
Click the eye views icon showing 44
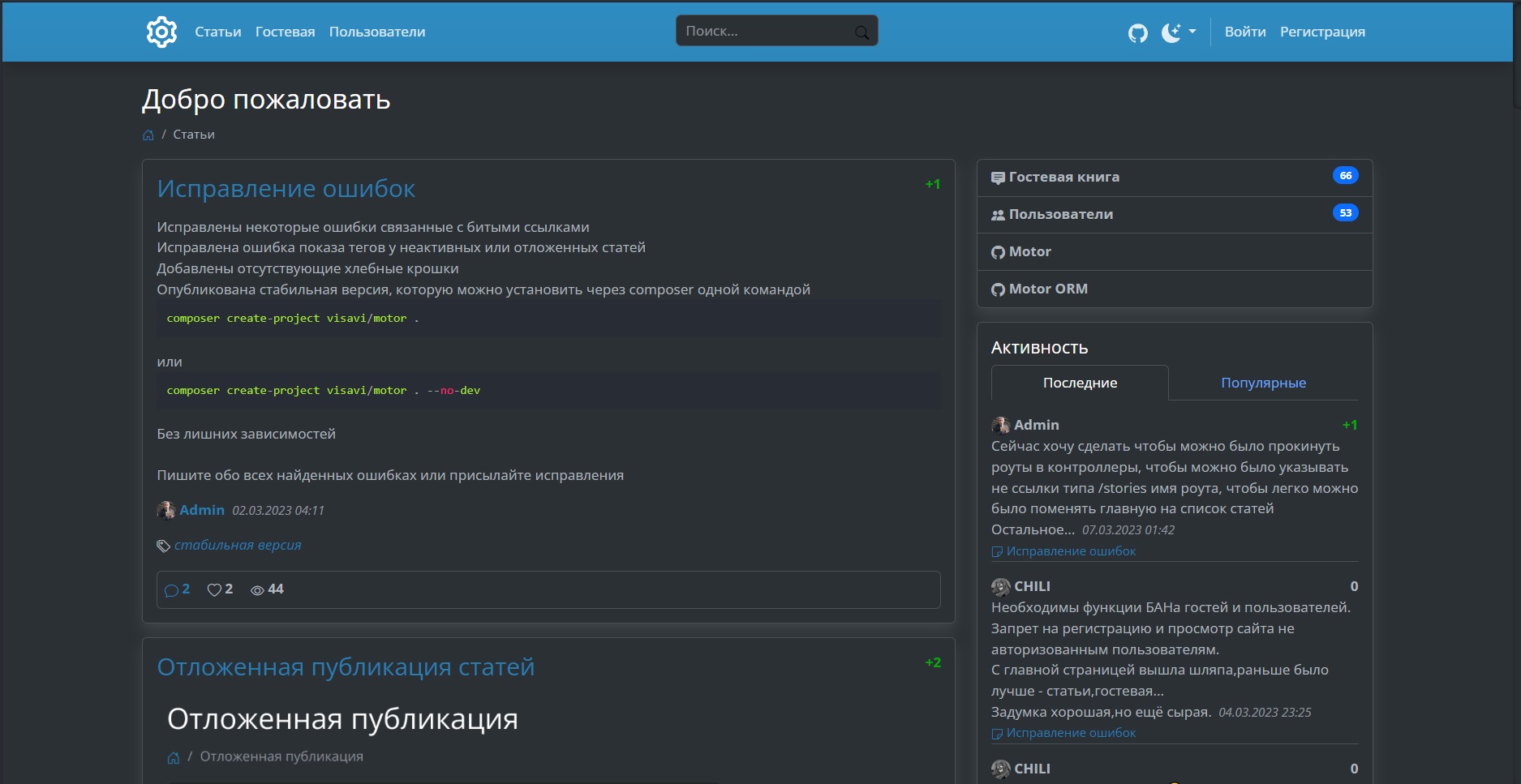point(257,590)
